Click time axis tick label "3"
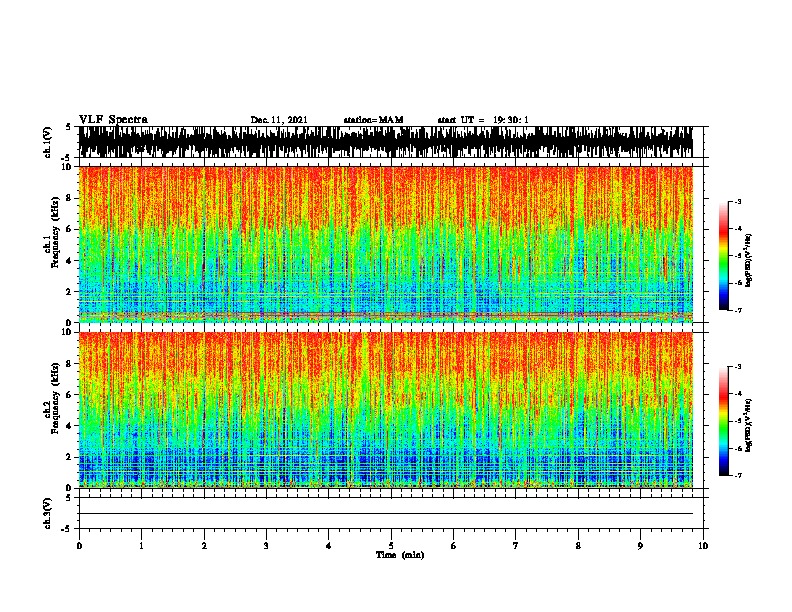 (x=266, y=546)
